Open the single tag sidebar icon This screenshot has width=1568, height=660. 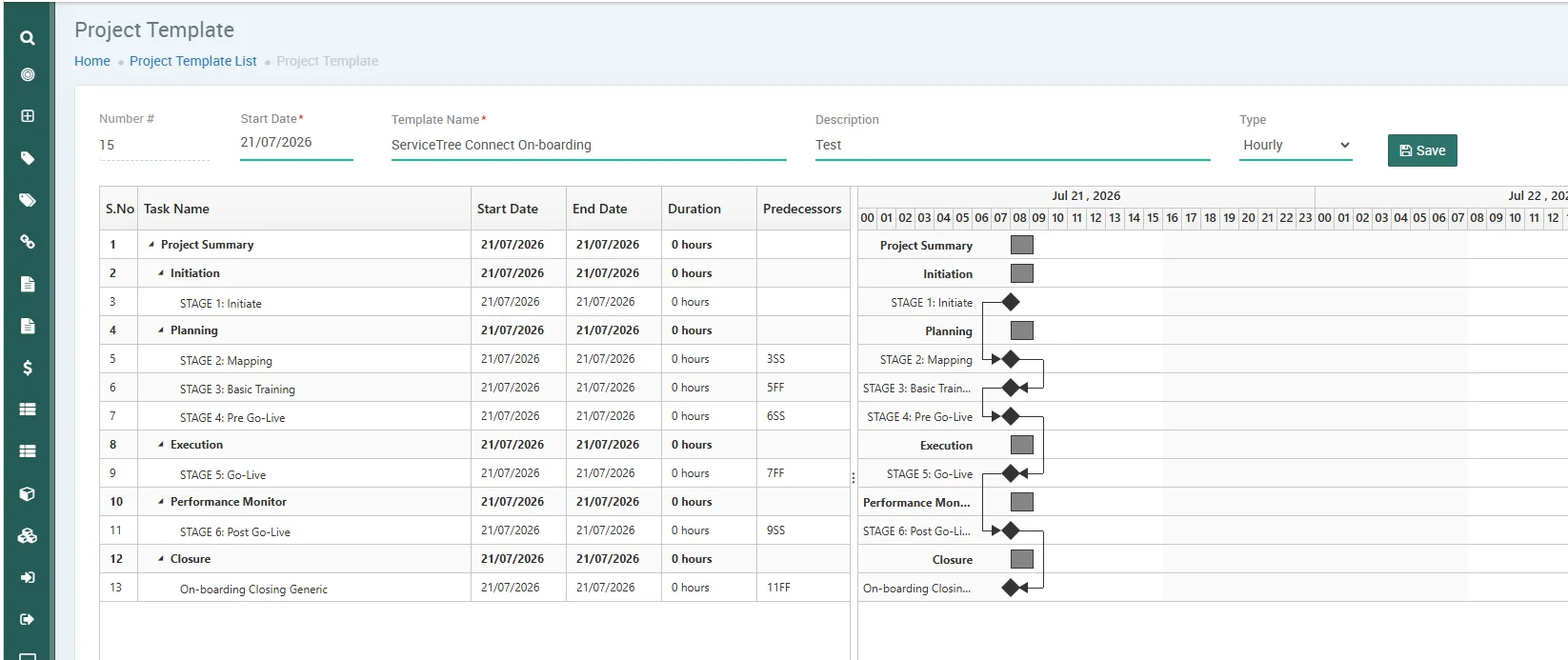28,158
